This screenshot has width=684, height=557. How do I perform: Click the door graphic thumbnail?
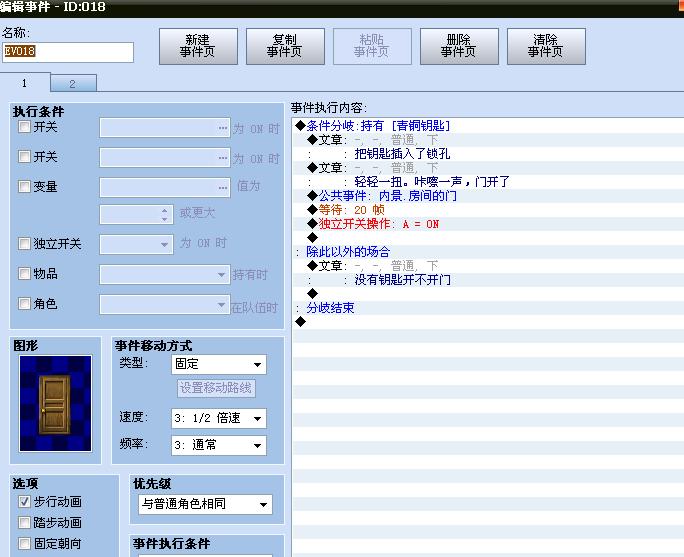click(x=55, y=403)
